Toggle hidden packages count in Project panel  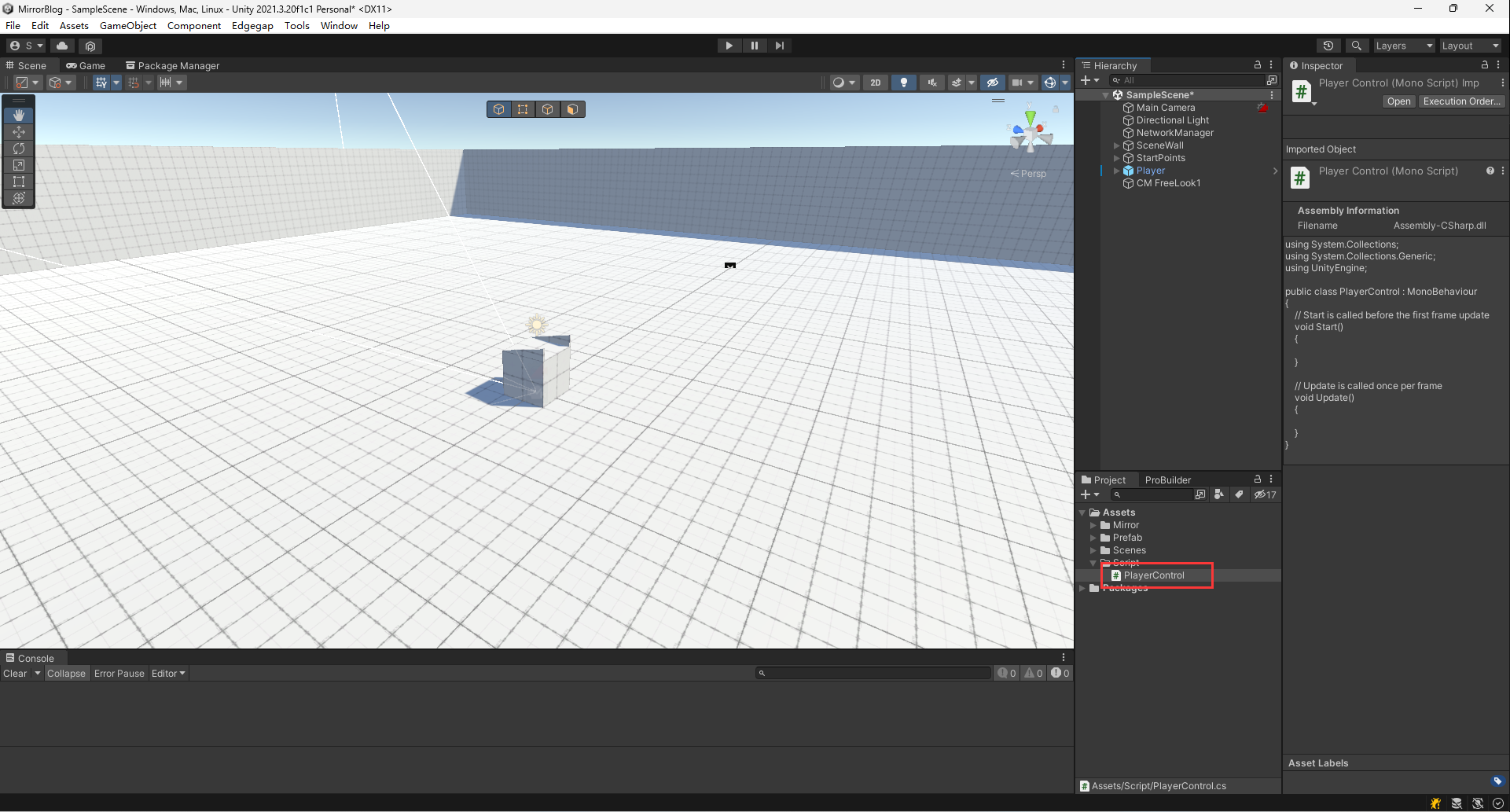coord(1265,494)
